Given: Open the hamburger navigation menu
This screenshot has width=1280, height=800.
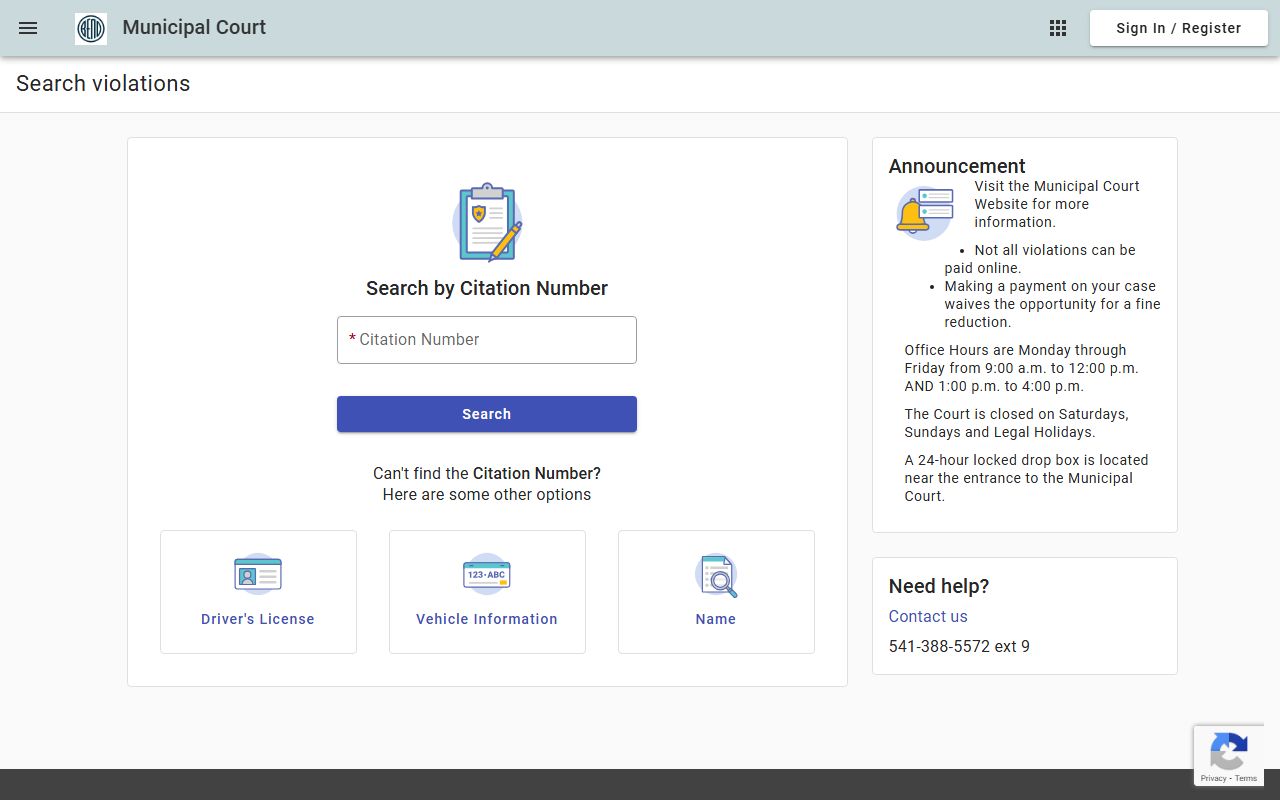Looking at the screenshot, I should [28, 28].
